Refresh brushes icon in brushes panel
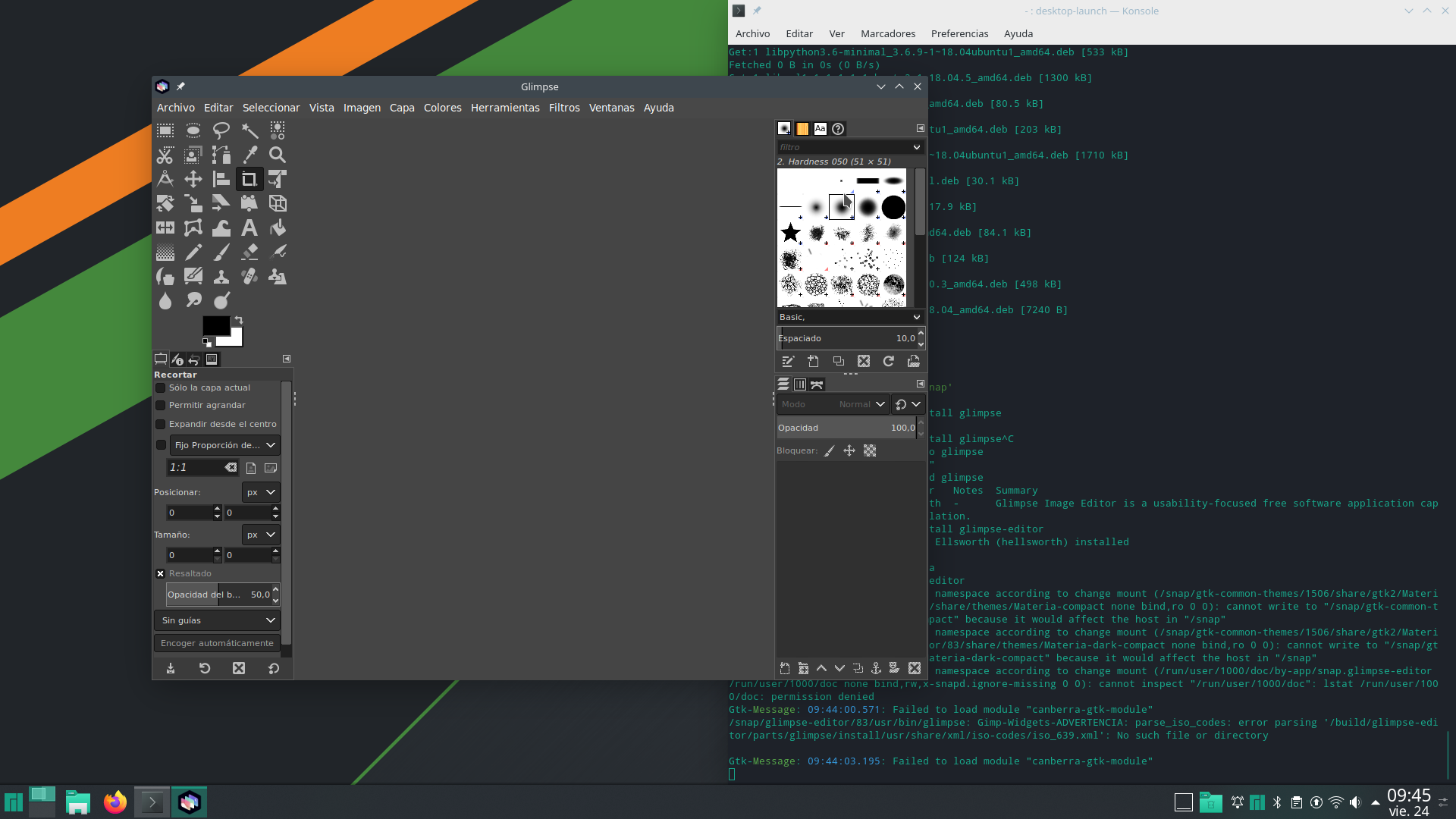This screenshot has width=1456, height=819. click(x=889, y=361)
